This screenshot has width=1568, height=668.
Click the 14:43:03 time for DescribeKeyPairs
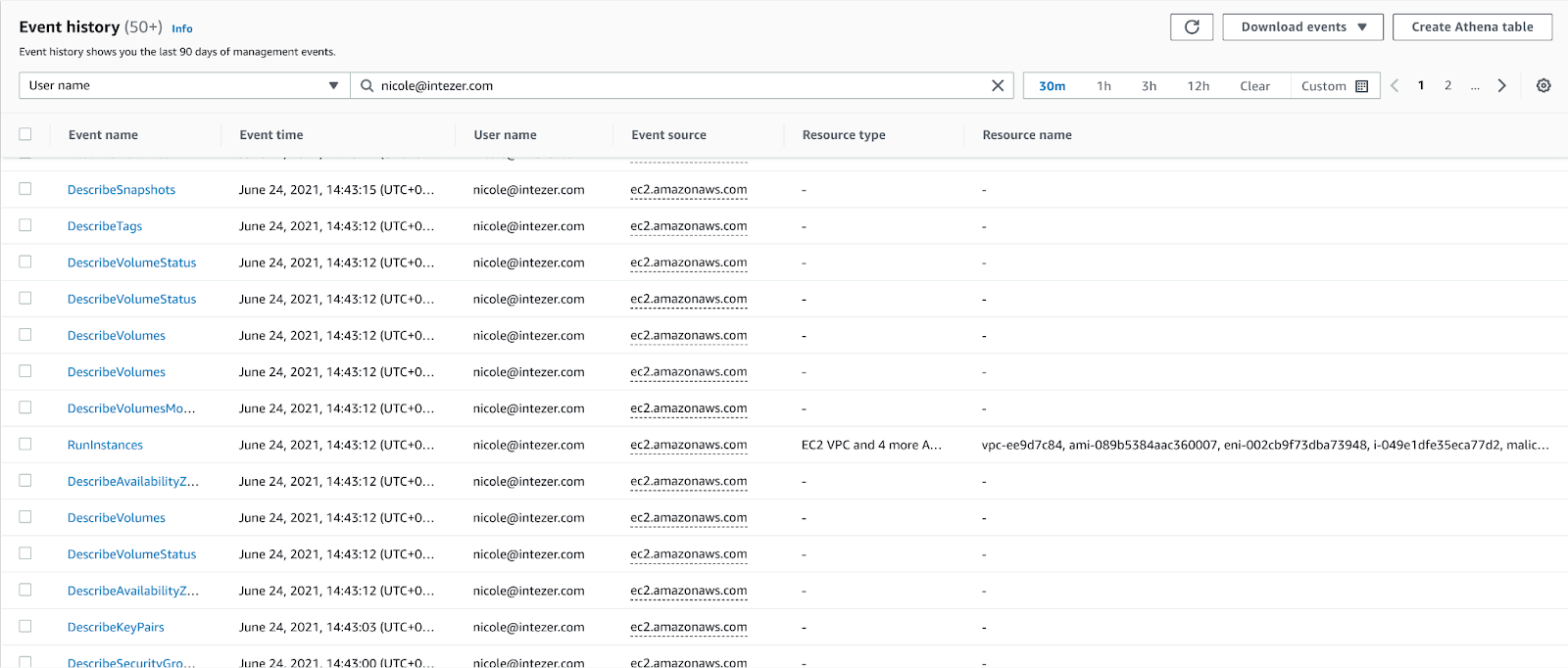336,627
